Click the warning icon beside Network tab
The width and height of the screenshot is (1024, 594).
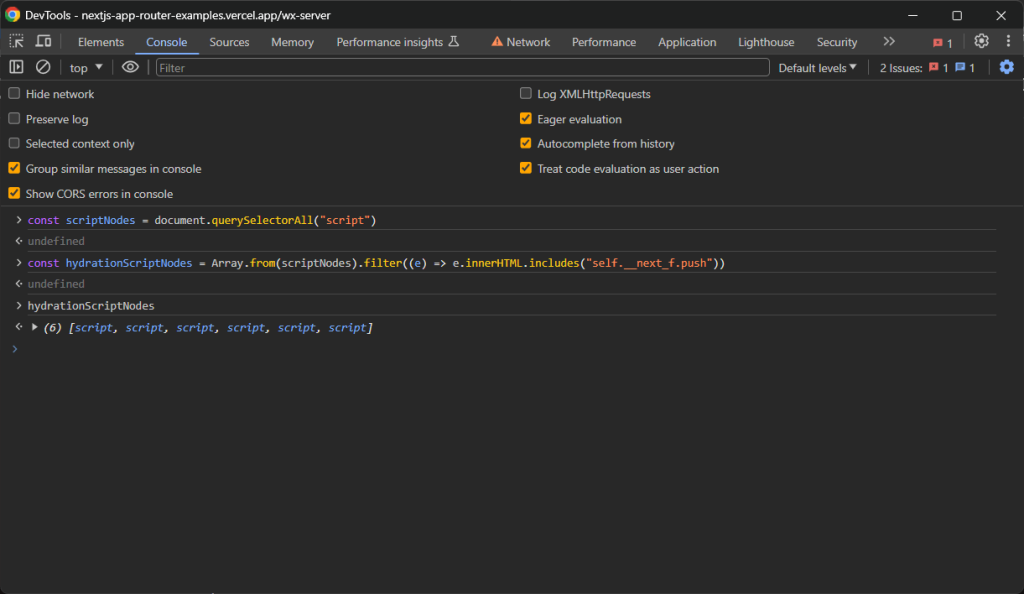497,41
